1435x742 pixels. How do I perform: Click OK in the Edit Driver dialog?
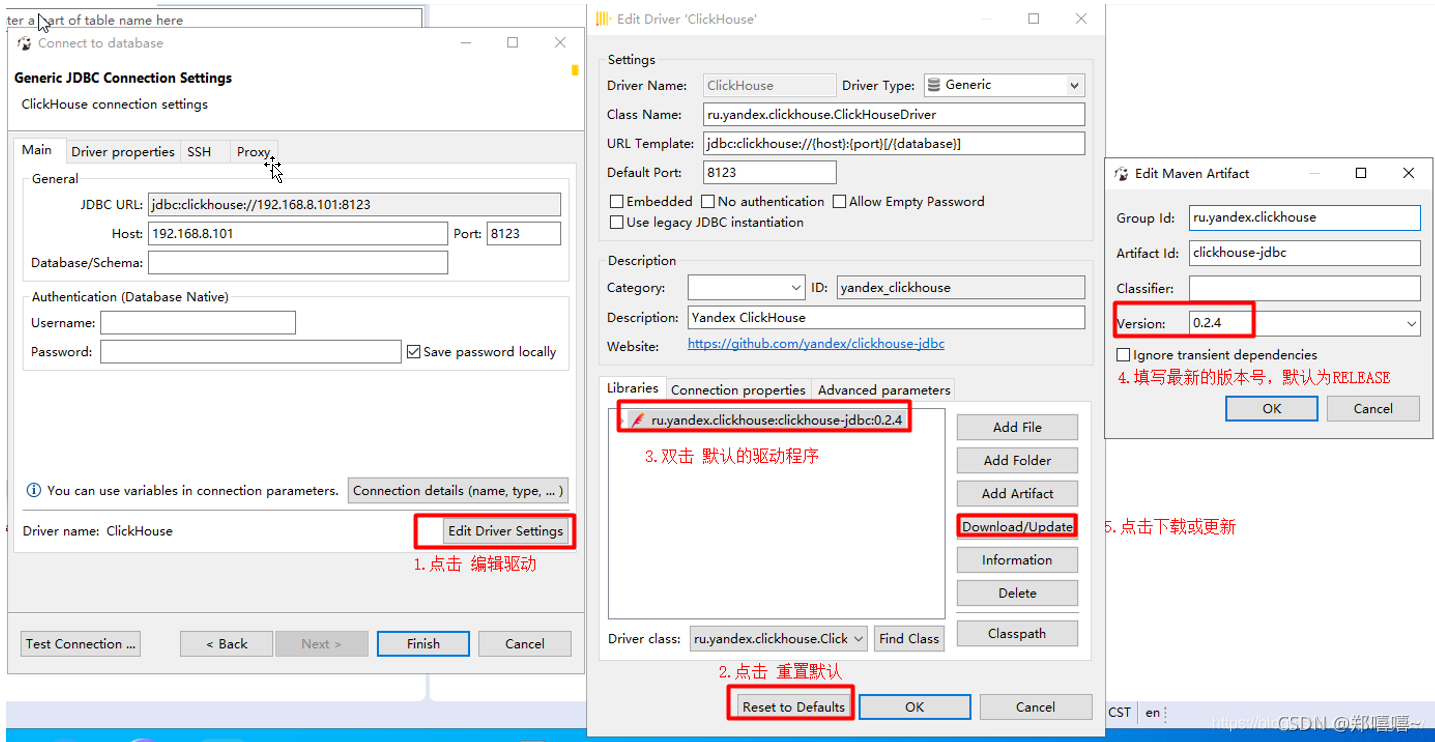click(x=915, y=707)
